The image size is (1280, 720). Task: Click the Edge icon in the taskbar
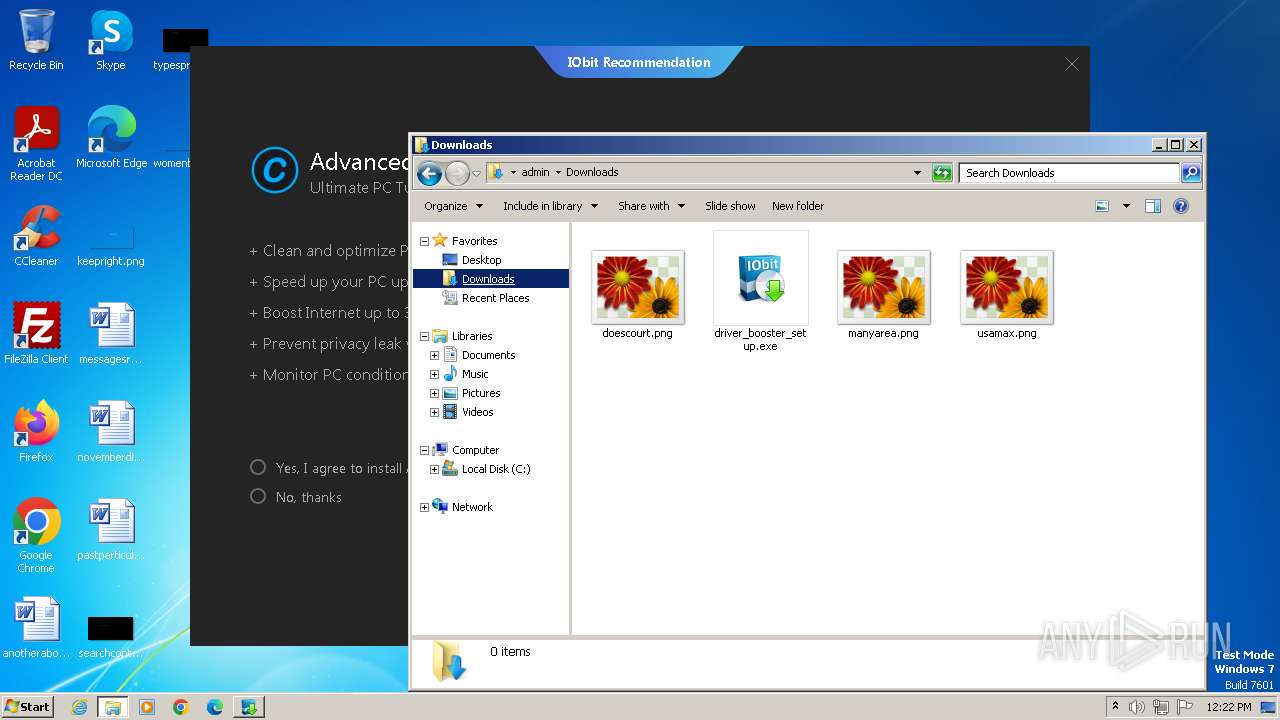215,707
